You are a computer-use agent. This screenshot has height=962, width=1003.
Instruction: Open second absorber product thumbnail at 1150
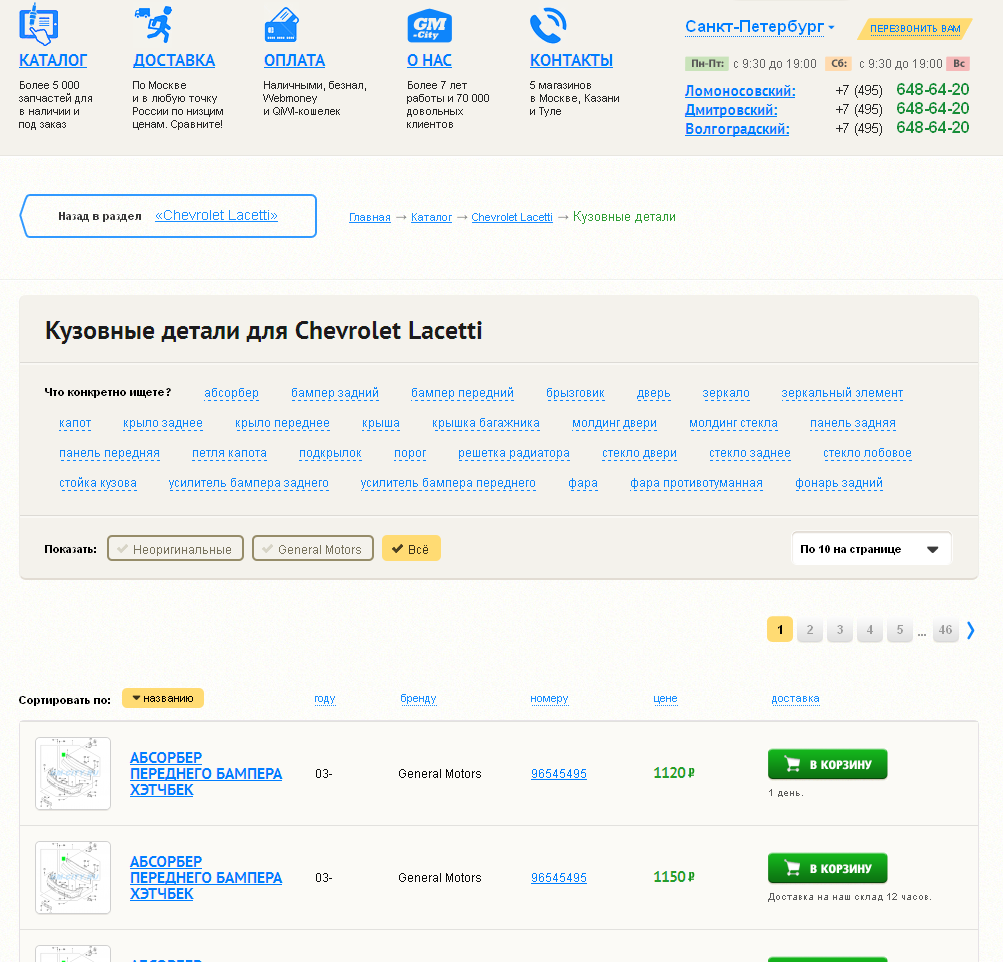73,878
